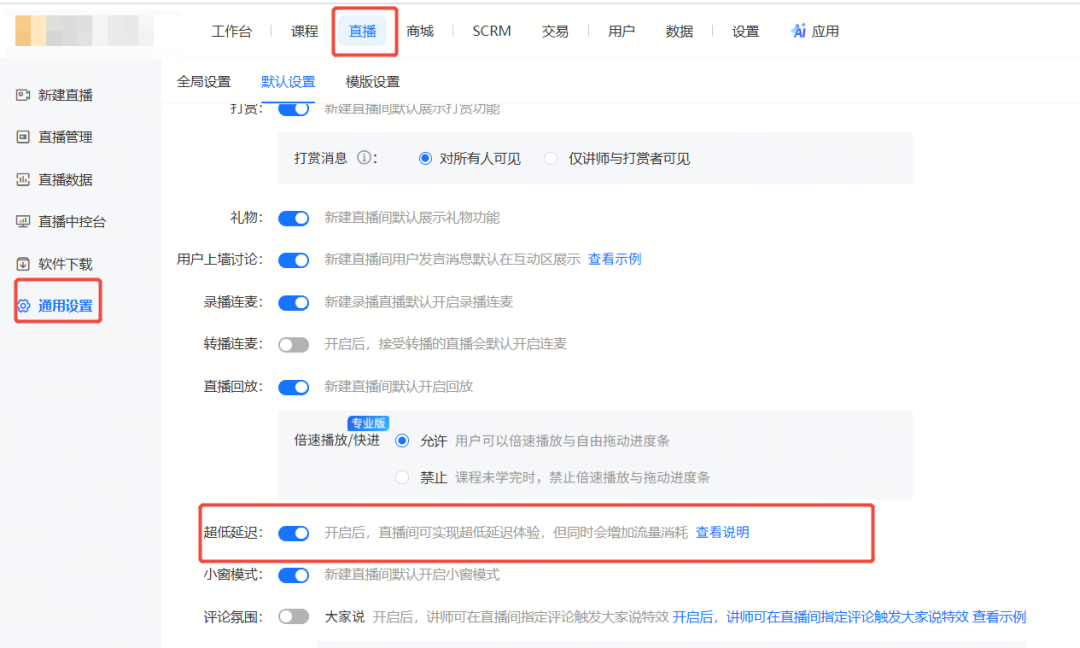Toggle the 直播回放 switch

[x=293, y=387]
